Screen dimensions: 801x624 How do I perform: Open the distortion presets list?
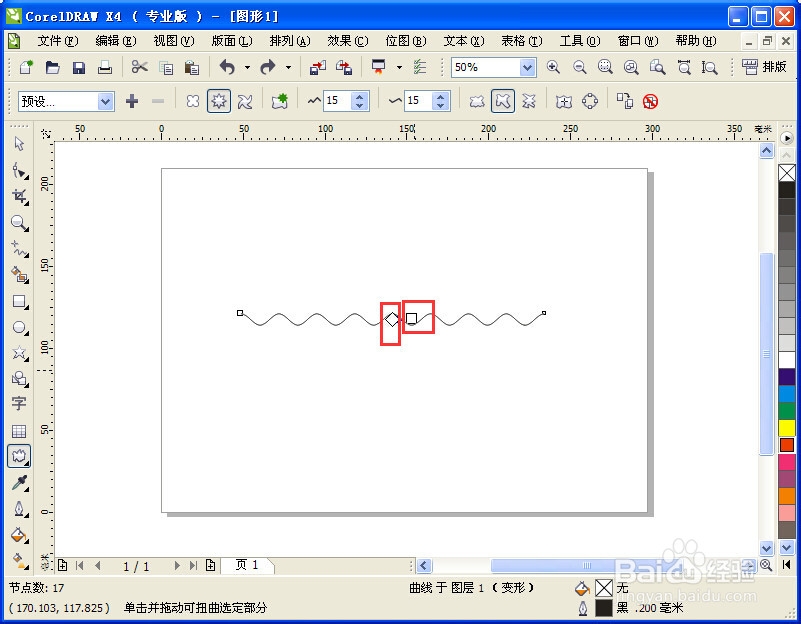click(105, 100)
